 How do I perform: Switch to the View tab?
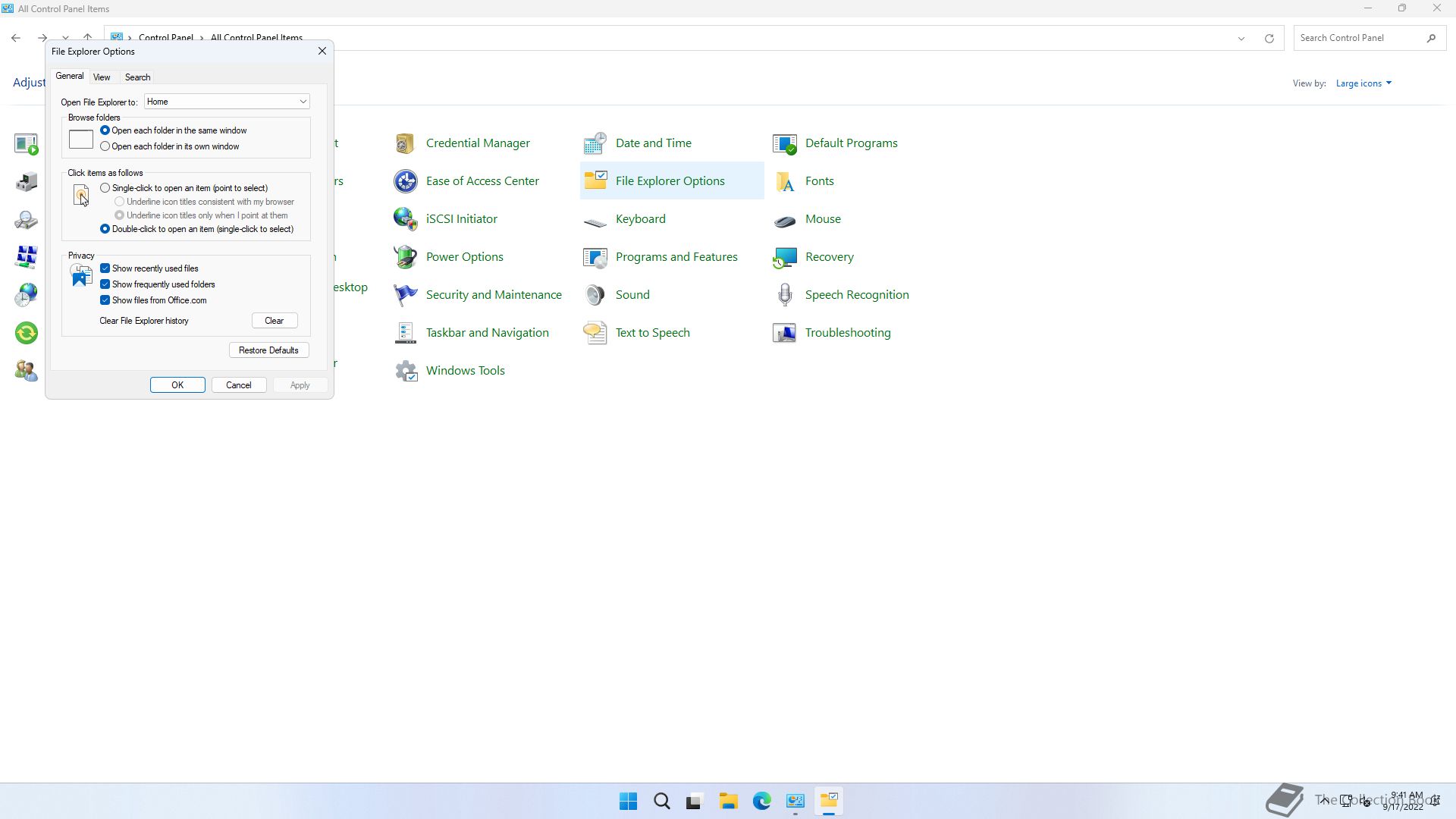(102, 77)
